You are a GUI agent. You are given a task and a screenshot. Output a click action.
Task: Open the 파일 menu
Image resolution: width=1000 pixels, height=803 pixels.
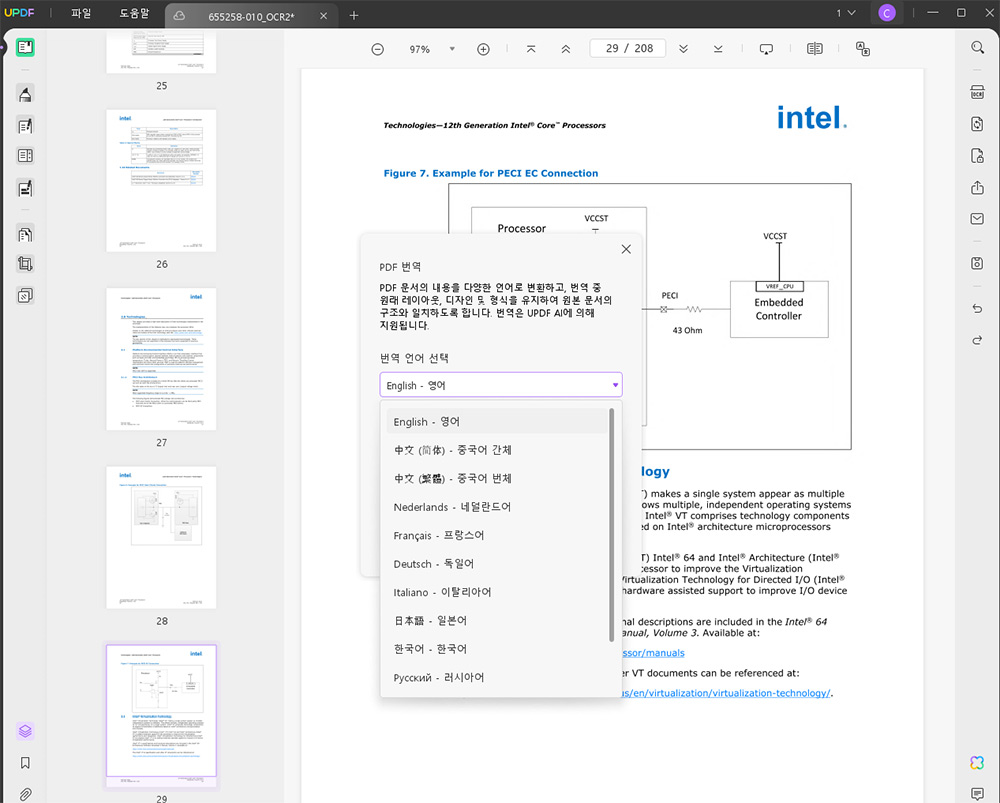[82, 13]
